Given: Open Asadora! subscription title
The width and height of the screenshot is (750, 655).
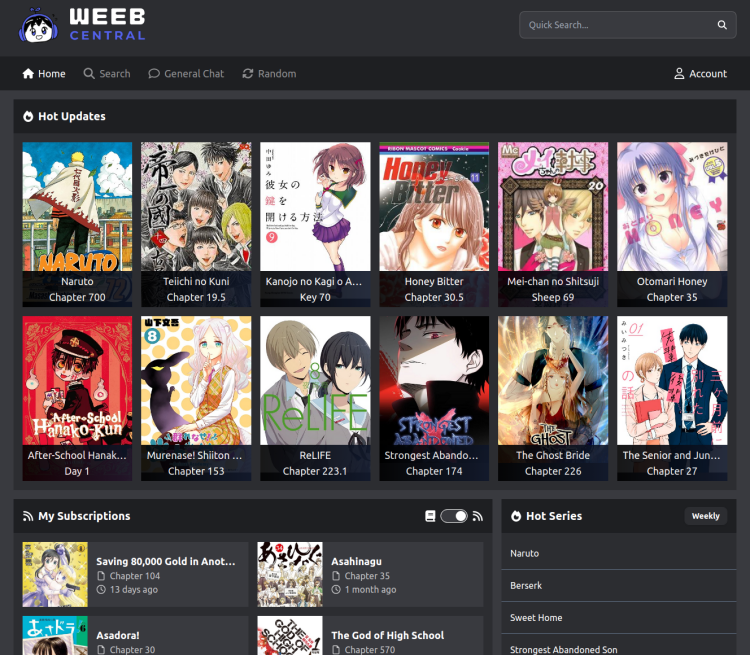Looking at the screenshot, I should pyautogui.click(x=118, y=635).
